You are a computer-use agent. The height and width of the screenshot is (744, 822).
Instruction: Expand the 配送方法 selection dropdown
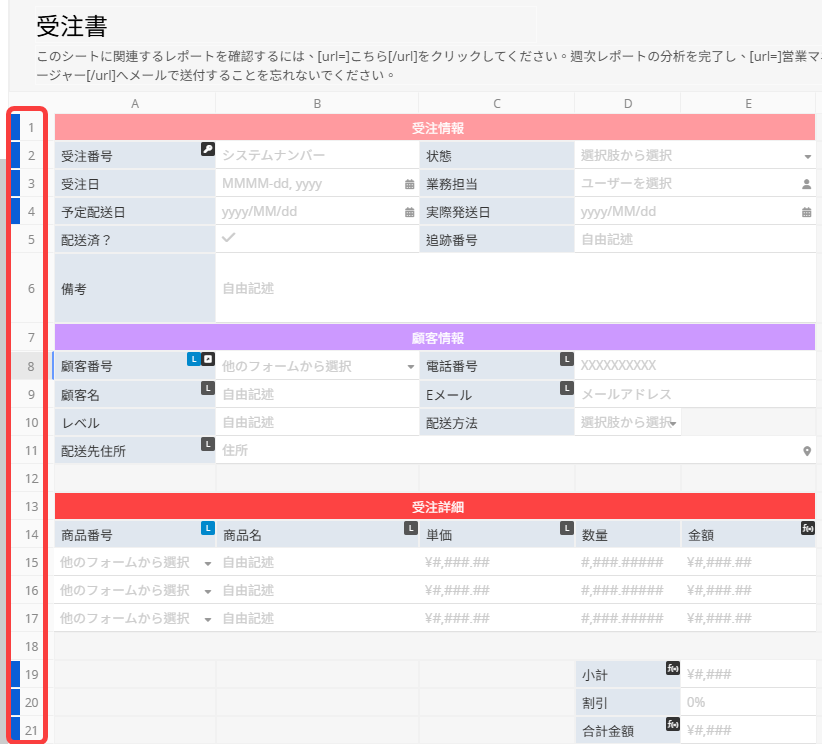click(674, 424)
